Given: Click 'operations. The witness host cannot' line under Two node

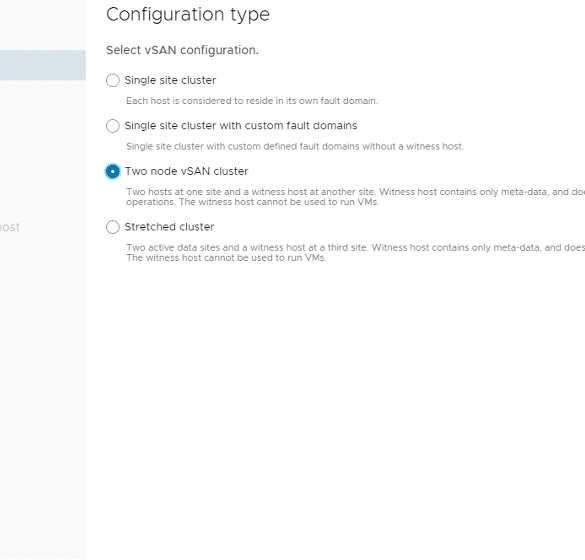Looking at the screenshot, I should pyautogui.click(x=253, y=202).
